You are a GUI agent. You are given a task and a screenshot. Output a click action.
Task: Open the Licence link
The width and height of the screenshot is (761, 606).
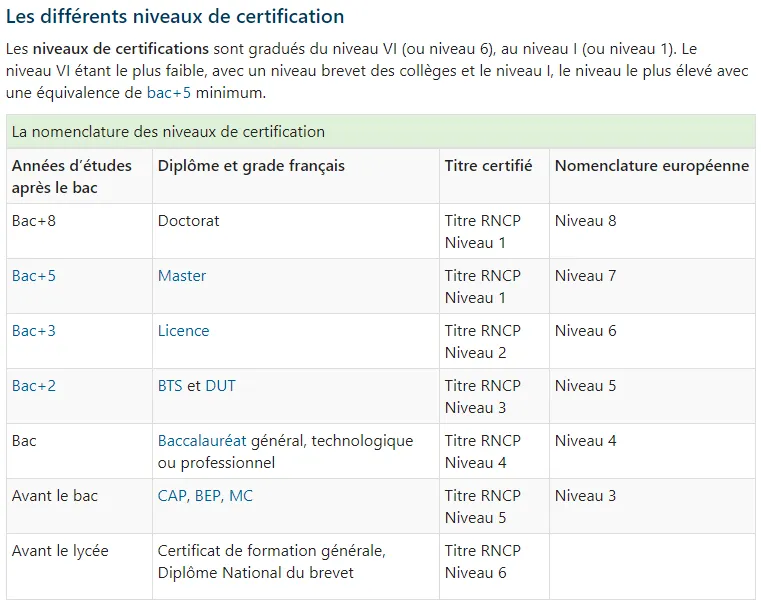tap(183, 330)
